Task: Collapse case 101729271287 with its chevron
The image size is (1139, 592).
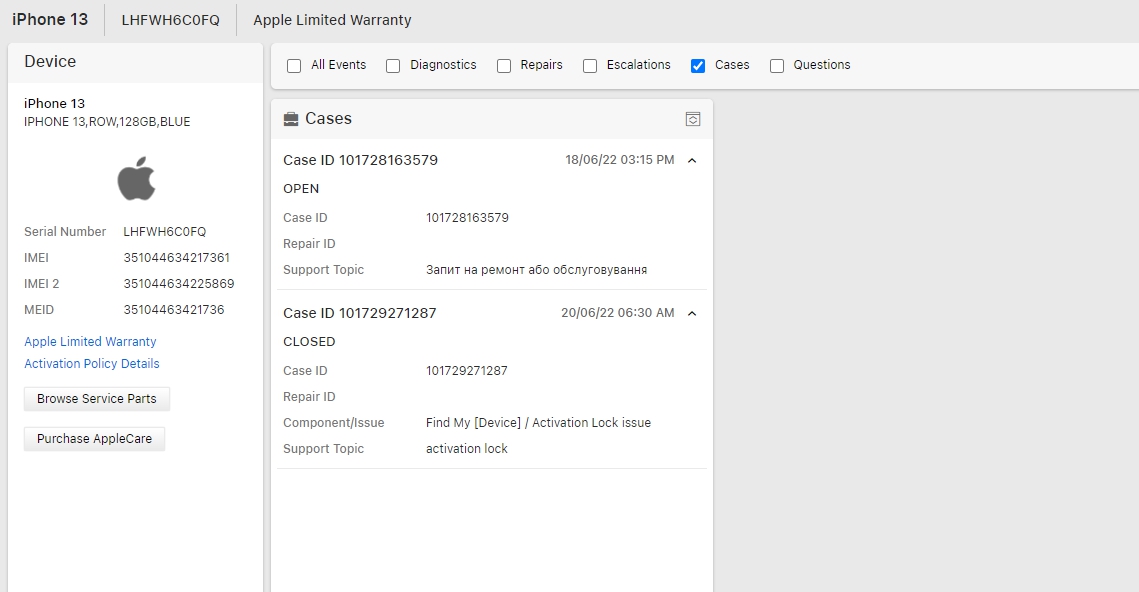Action: pos(692,314)
